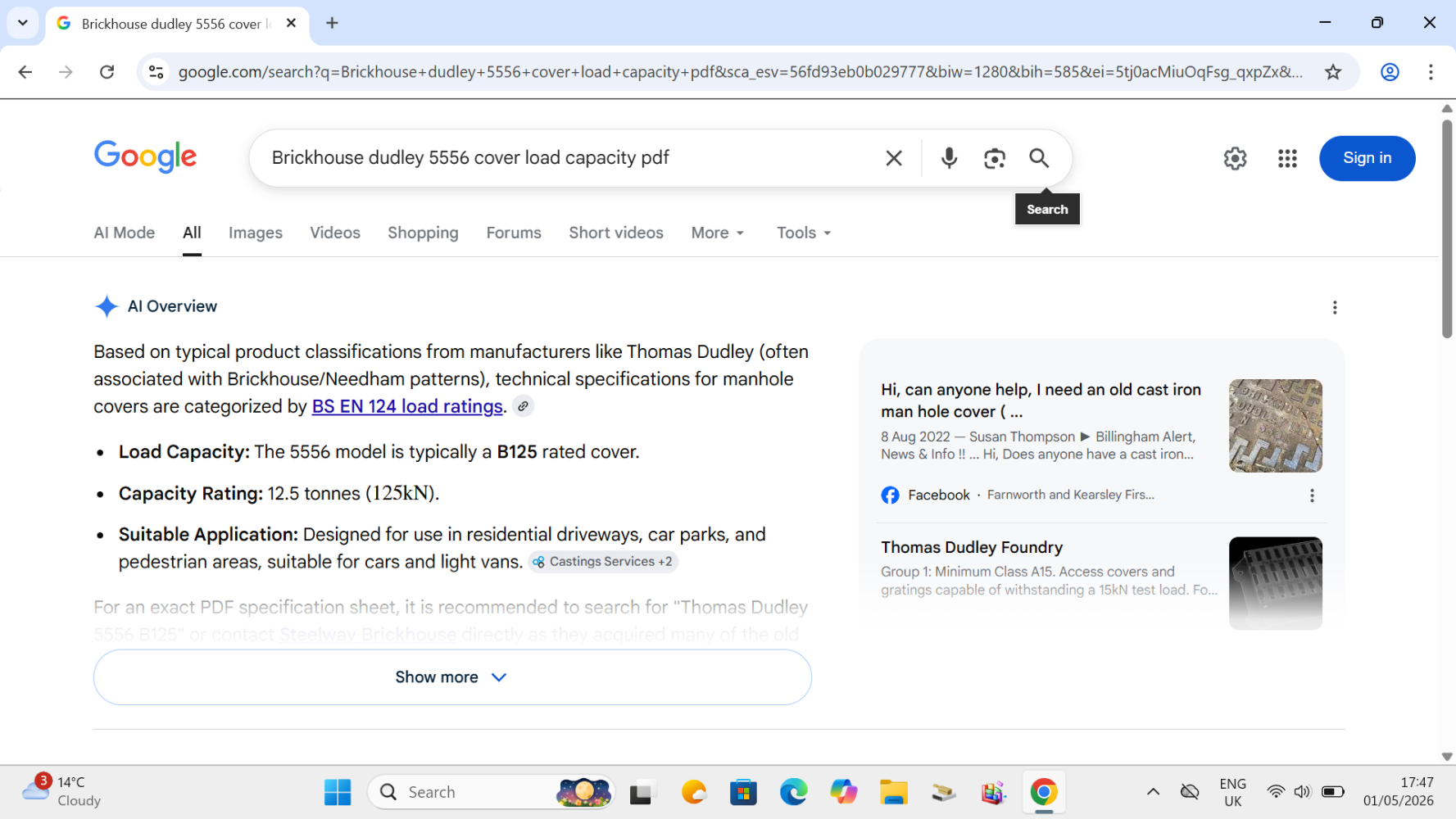This screenshot has width=1456, height=819.
Task: Expand AI Overview with Show more
Action: (x=452, y=677)
